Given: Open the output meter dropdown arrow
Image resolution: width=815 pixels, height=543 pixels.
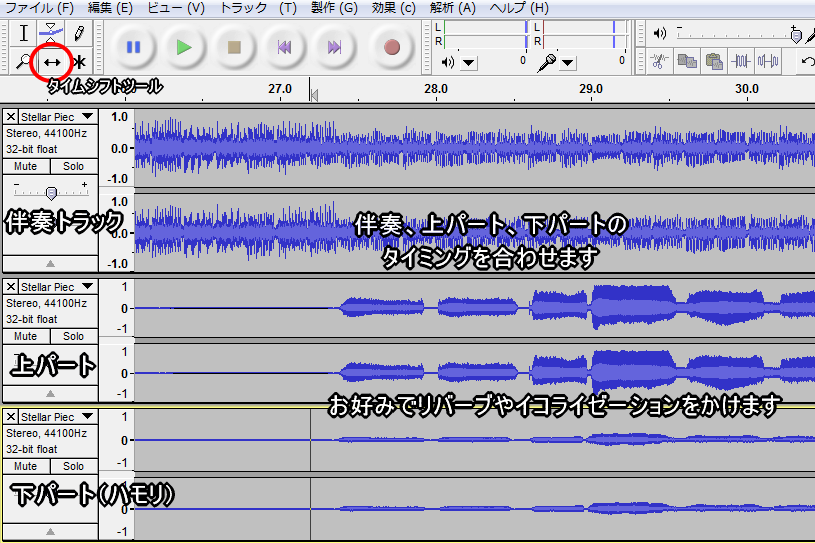Looking at the screenshot, I should 468,63.
